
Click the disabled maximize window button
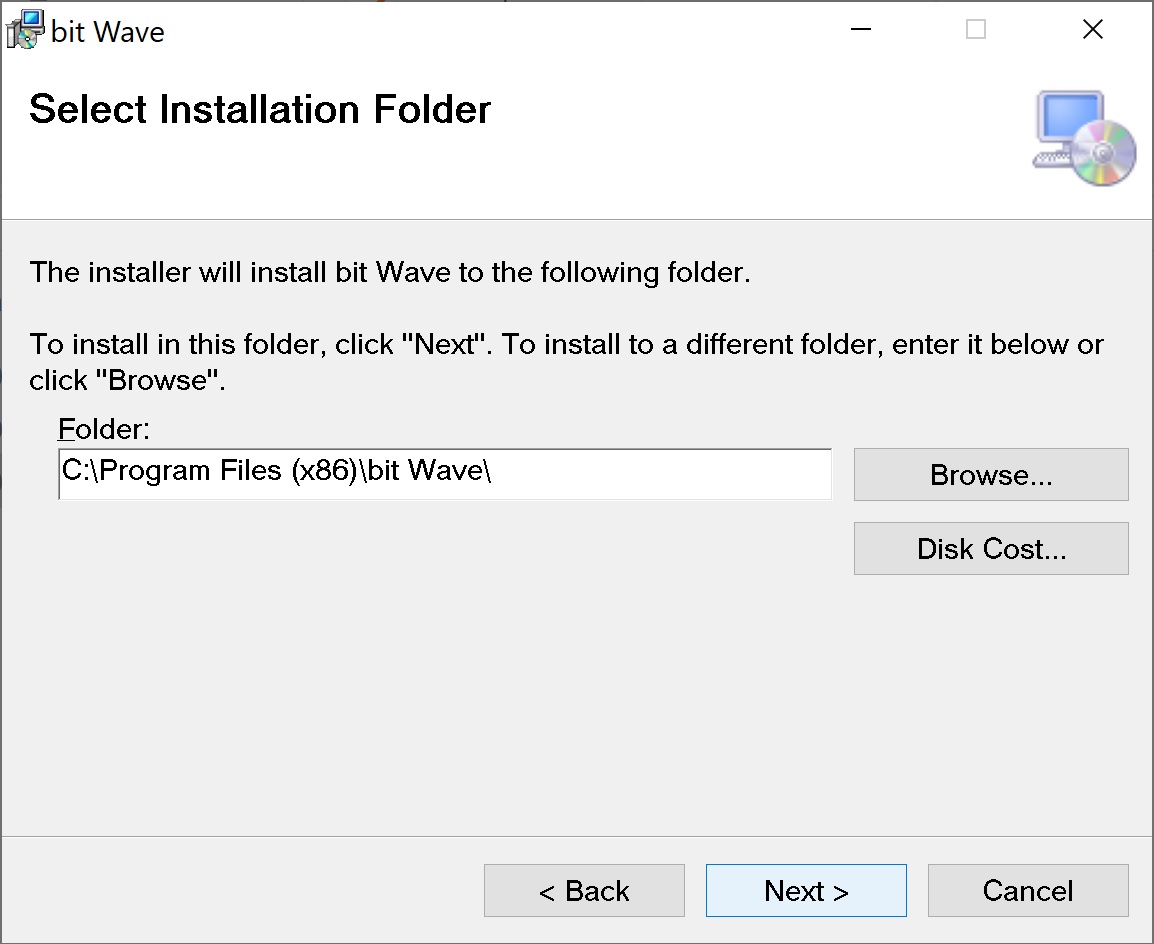(976, 30)
